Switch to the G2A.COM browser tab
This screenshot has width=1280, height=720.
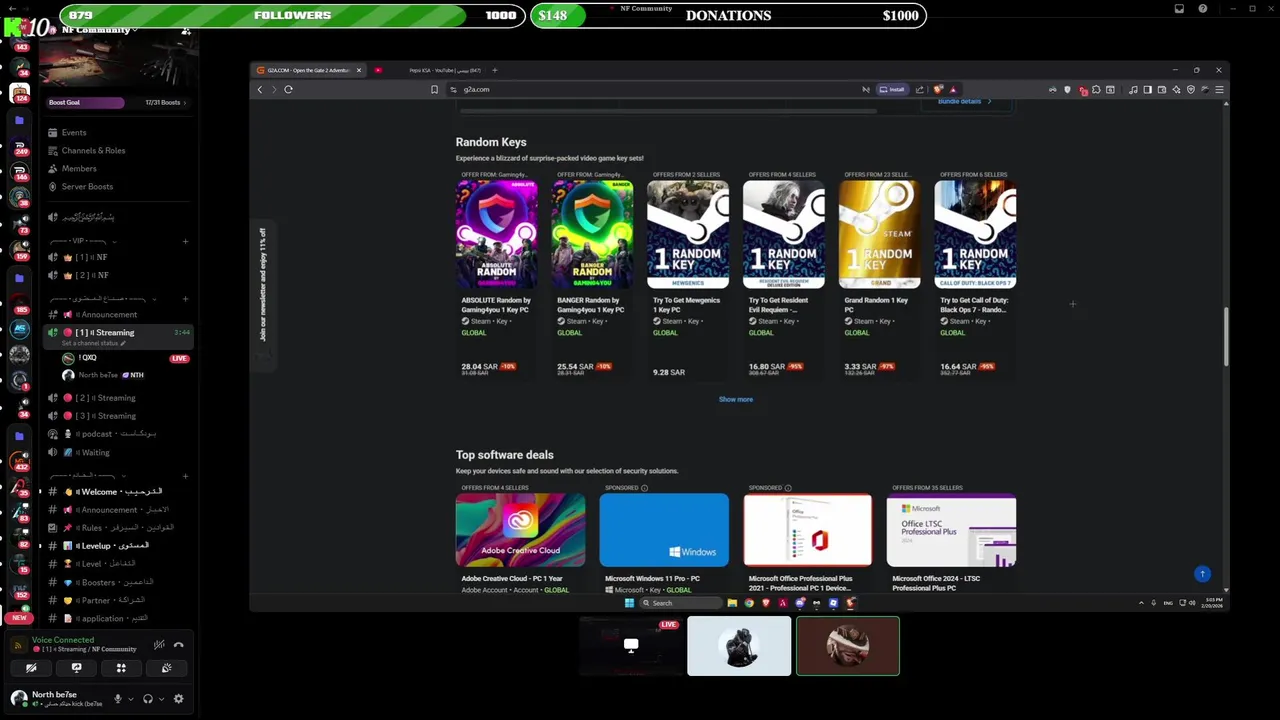point(308,71)
